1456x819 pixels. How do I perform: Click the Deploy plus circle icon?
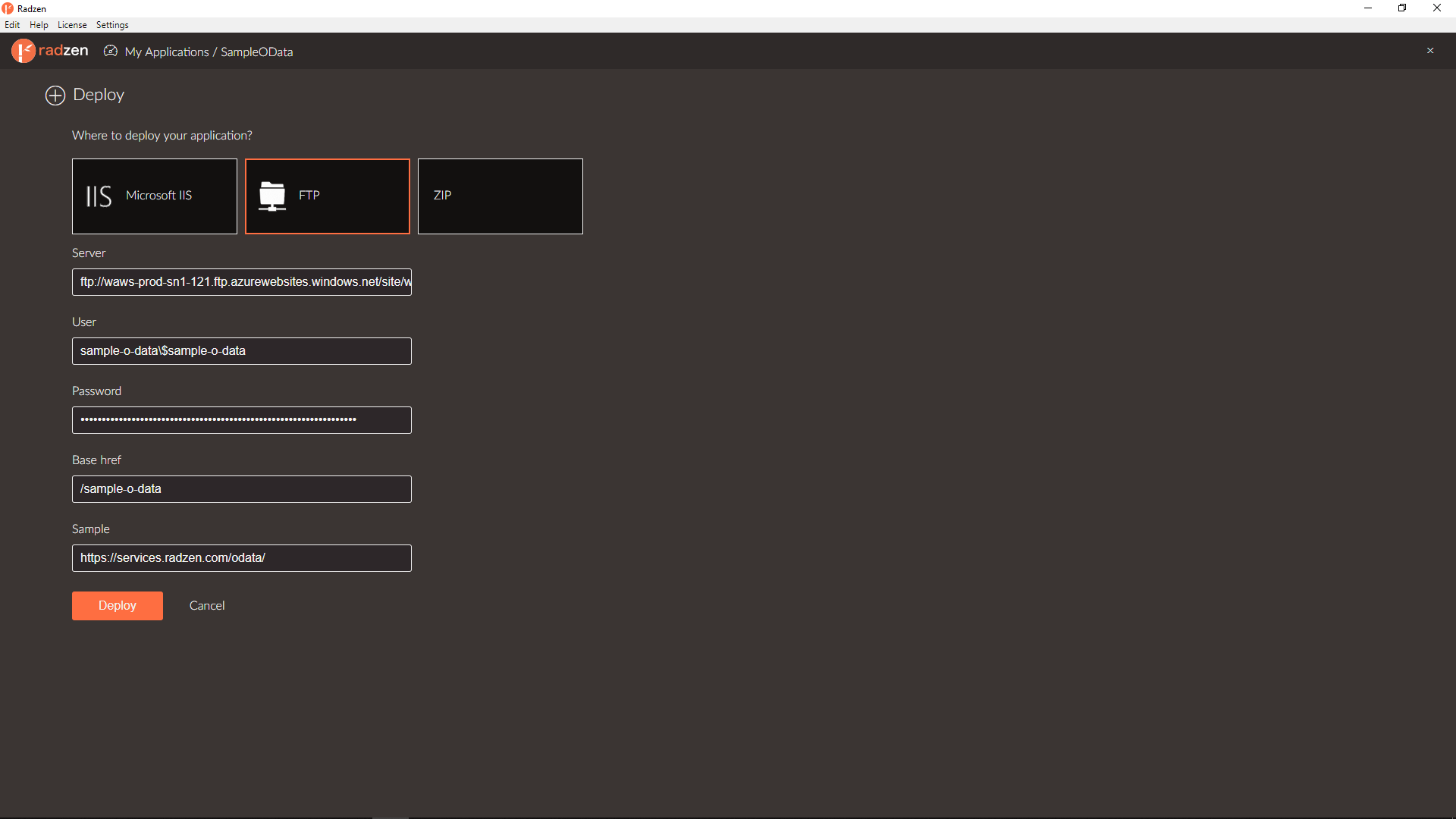point(55,96)
